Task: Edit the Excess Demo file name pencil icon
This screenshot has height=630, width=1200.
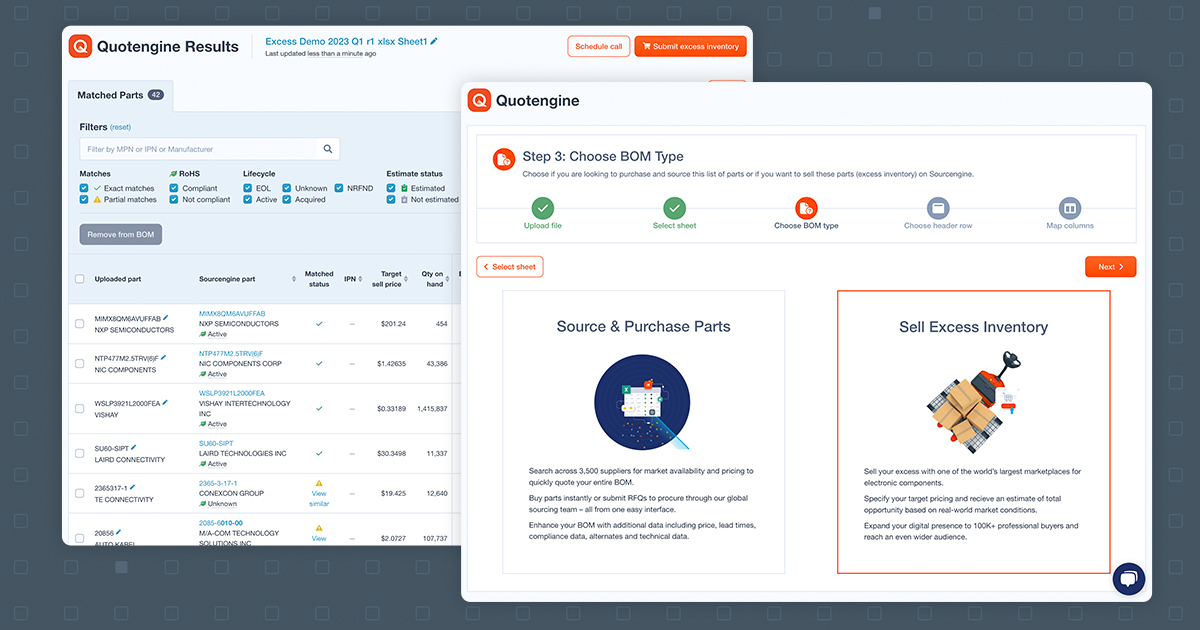Action: 434,41
